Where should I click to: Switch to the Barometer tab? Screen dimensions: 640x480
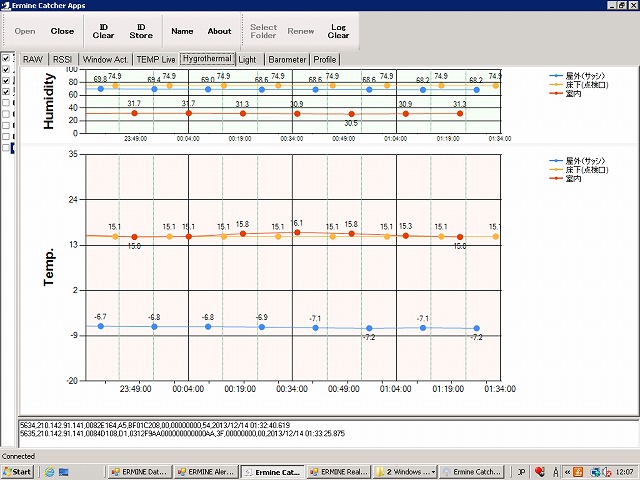point(286,60)
